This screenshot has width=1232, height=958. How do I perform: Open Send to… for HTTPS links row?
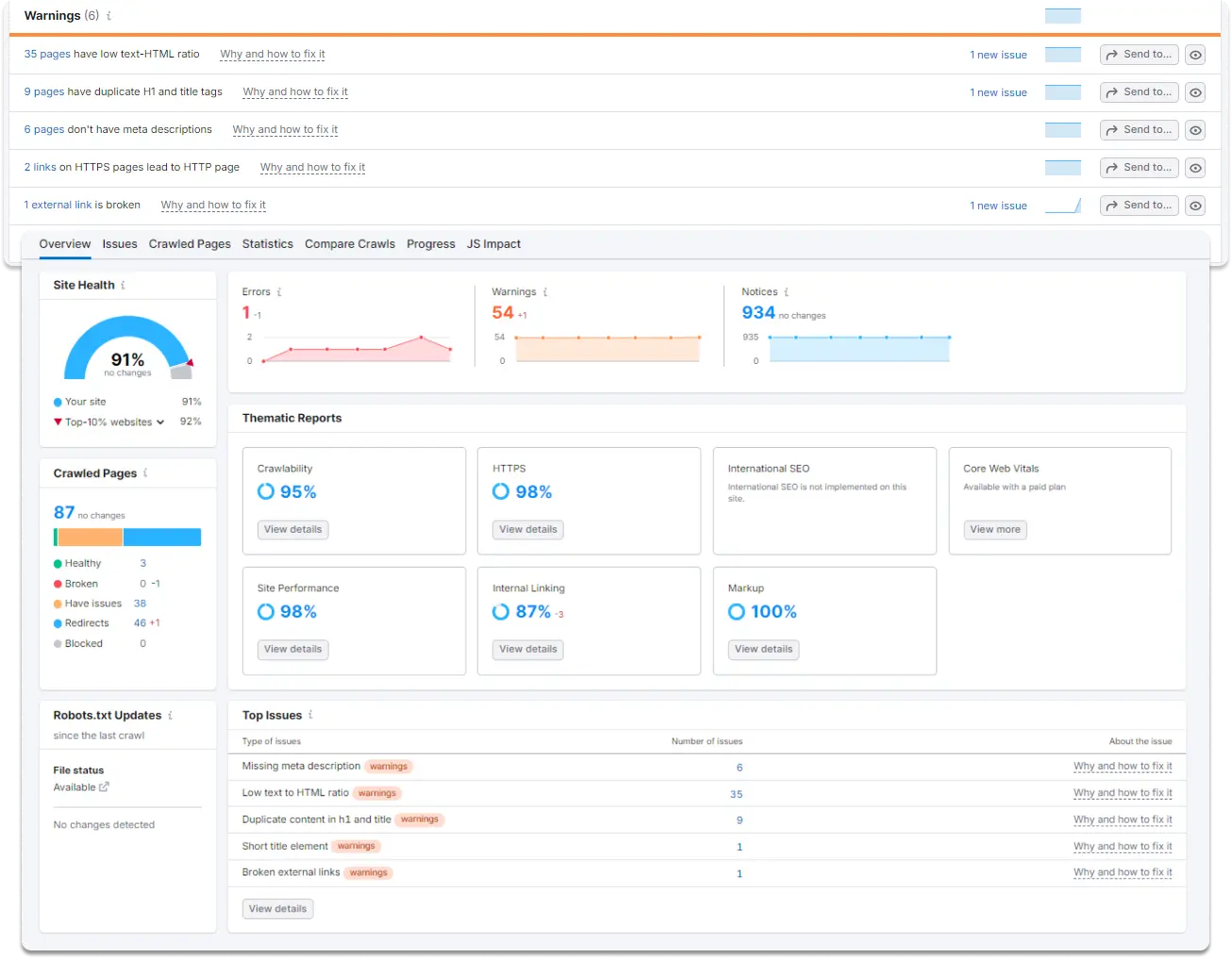point(1140,168)
